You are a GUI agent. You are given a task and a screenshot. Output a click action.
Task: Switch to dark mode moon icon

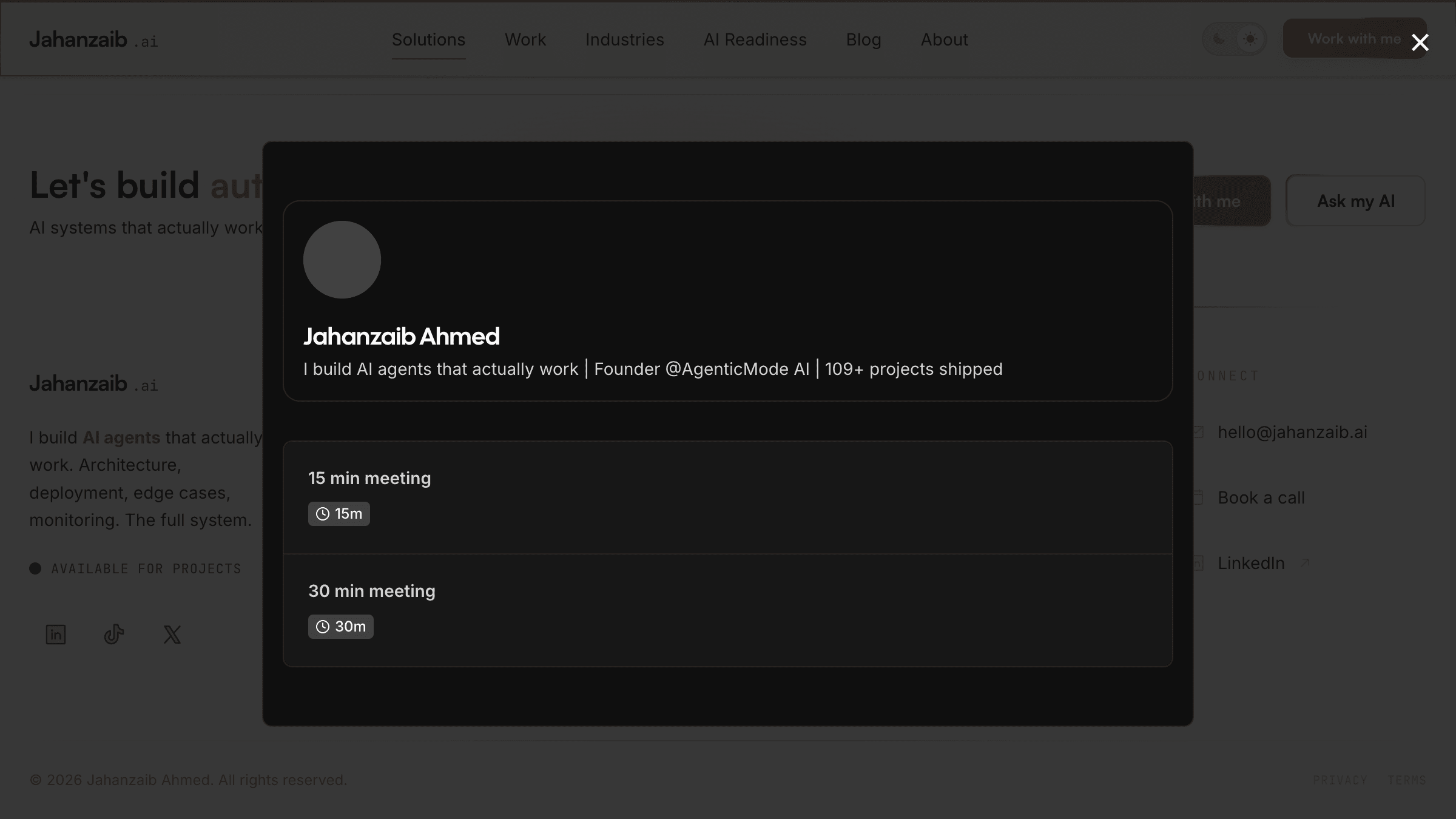[x=1219, y=39]
